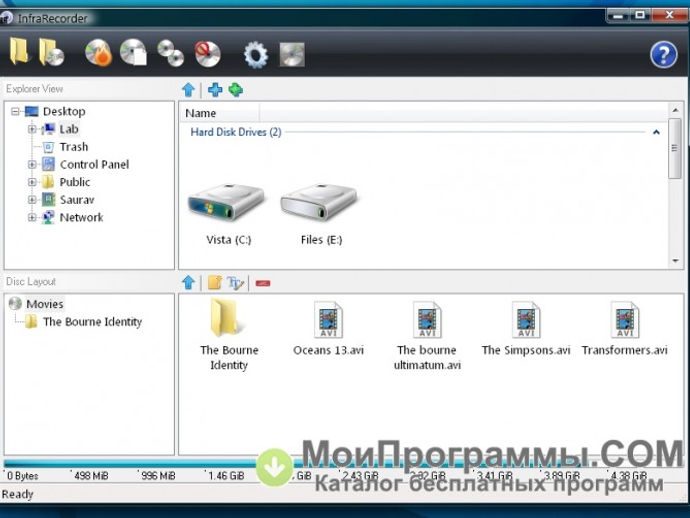Click the Rename icon in Disc Layout toolbar

235,283
